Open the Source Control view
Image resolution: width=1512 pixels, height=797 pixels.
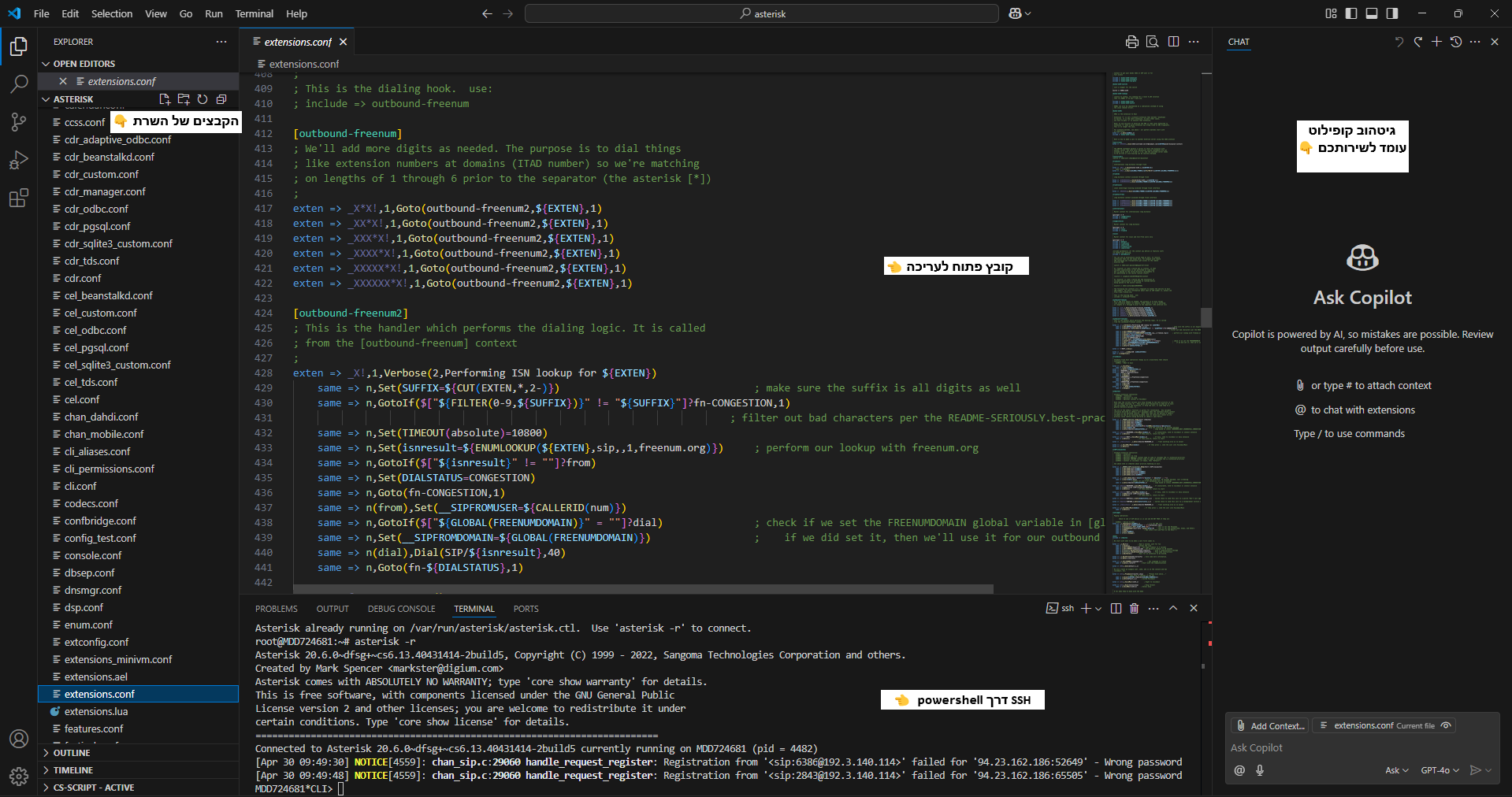tap(19, 122)
